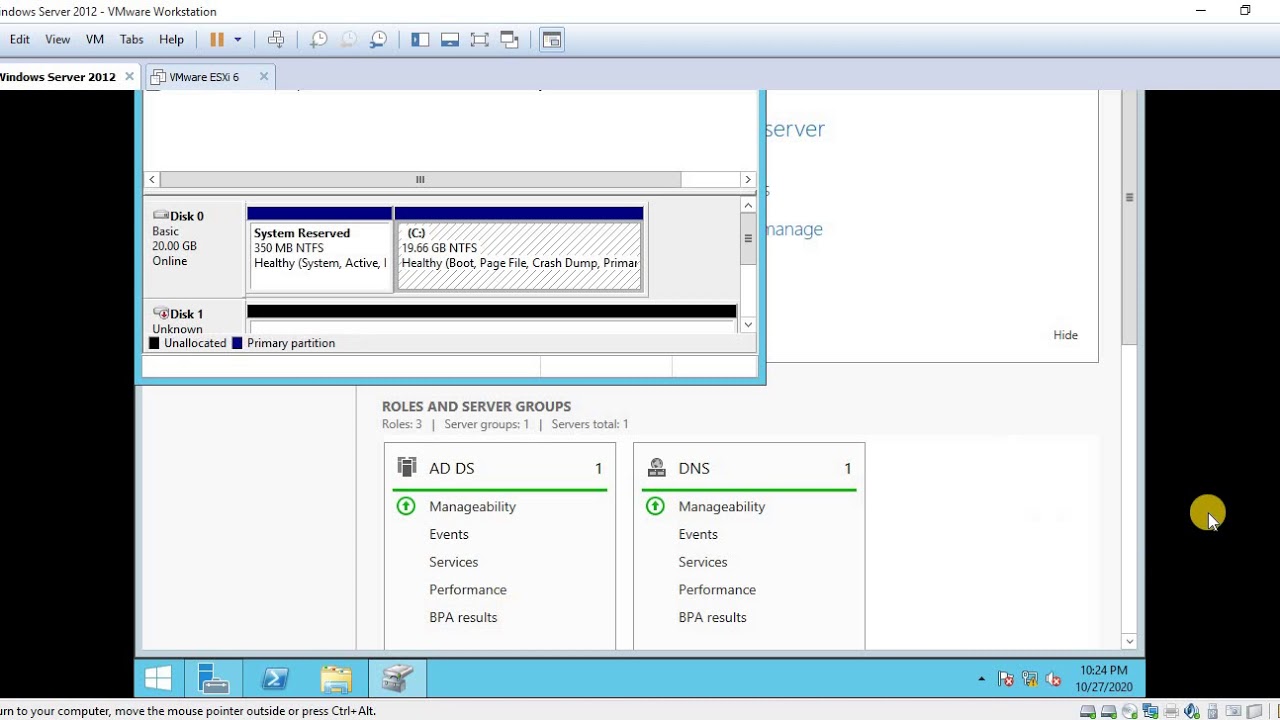Click the horizontal scrollbar thumb in volume list
1280x720 pixels.
(x=420, y=180)
